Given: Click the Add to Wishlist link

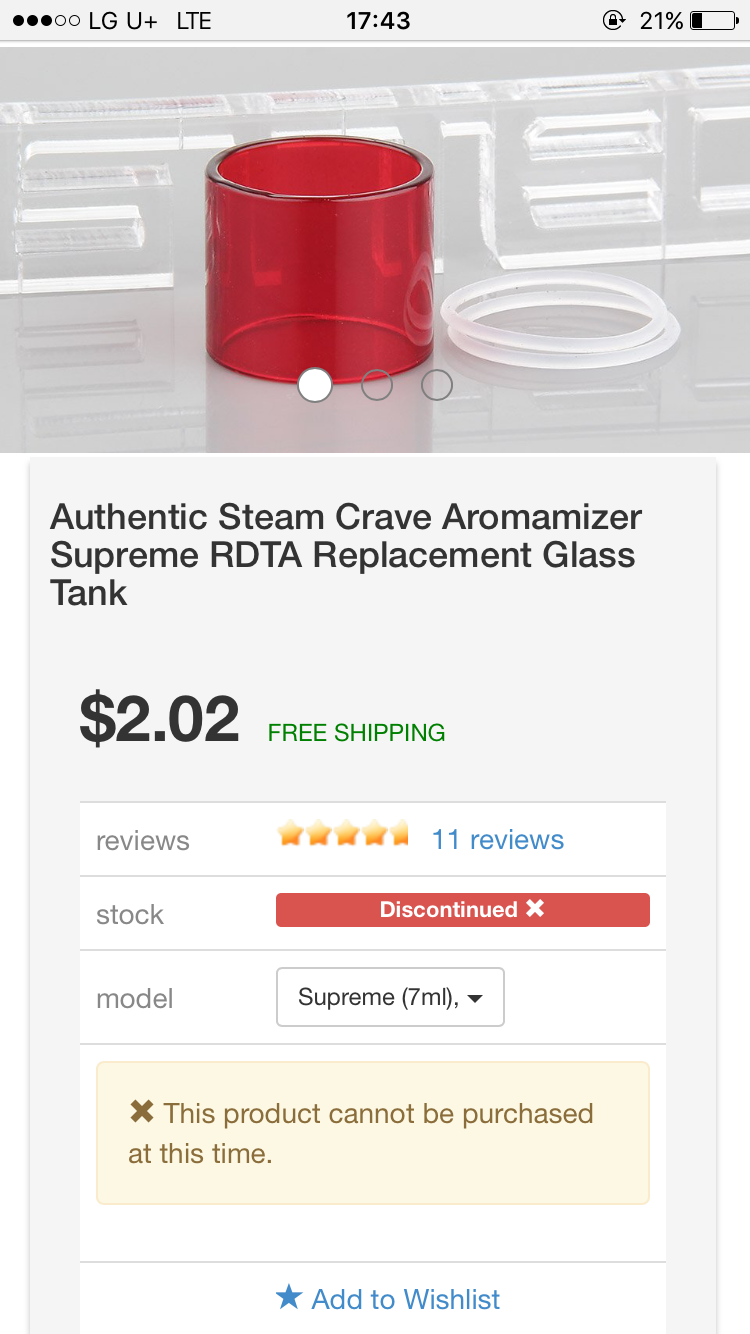Looking at the screenshot, I should [x=405, y=1299].
